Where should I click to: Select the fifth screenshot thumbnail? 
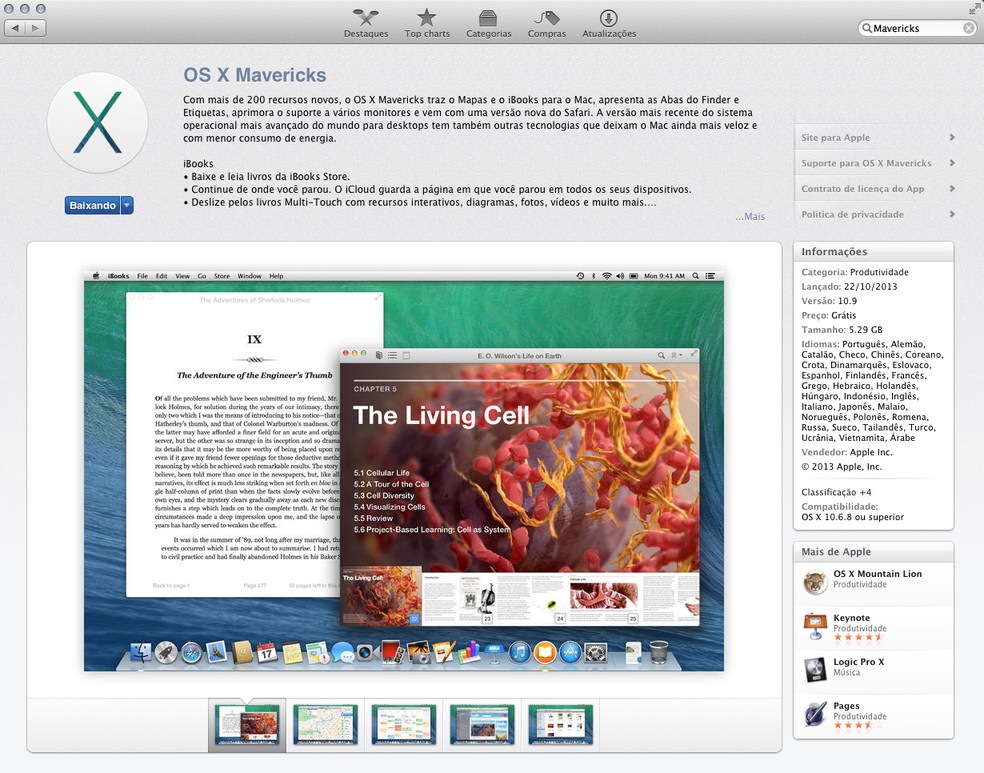pos(560,725)
